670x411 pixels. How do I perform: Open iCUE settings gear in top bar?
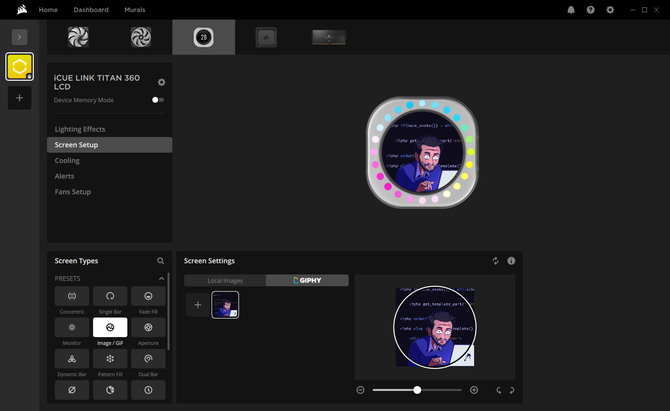[x=610, y=10]
